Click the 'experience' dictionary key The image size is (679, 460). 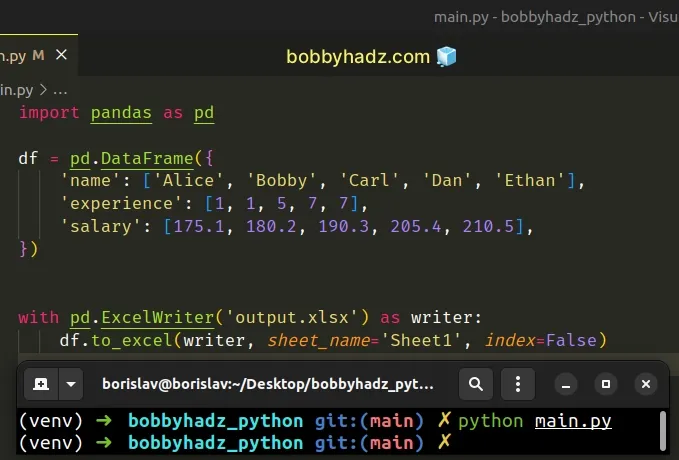click(121, 204)
